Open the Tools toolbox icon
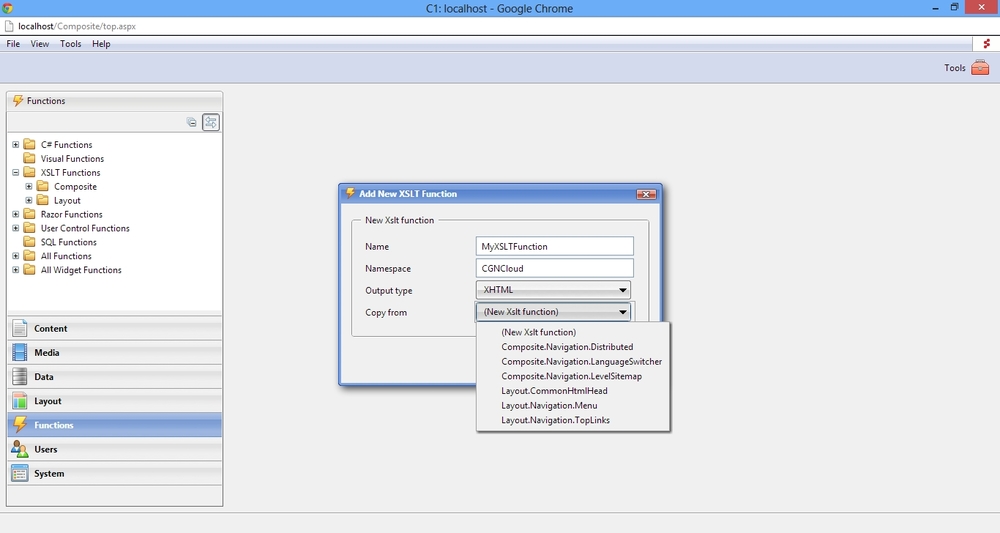The width and height of the screenshot is (1000, 533). [x=980, y=68]
